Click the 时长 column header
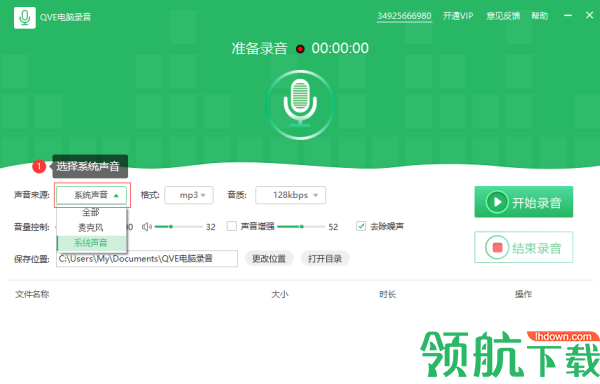Image resolution: width=600 pixels, height=384 pixels. point(387,294)
